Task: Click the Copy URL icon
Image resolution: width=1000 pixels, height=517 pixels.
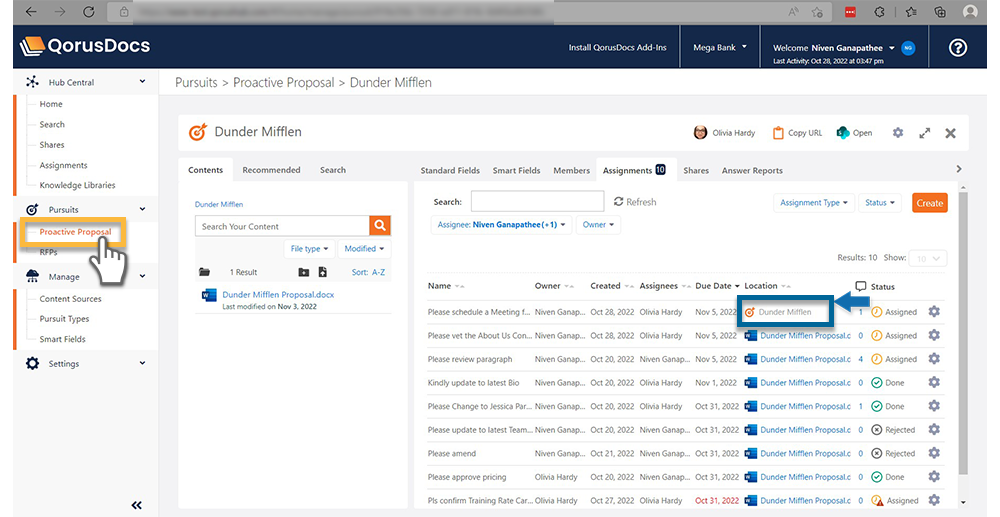Action: coord(779,133)
